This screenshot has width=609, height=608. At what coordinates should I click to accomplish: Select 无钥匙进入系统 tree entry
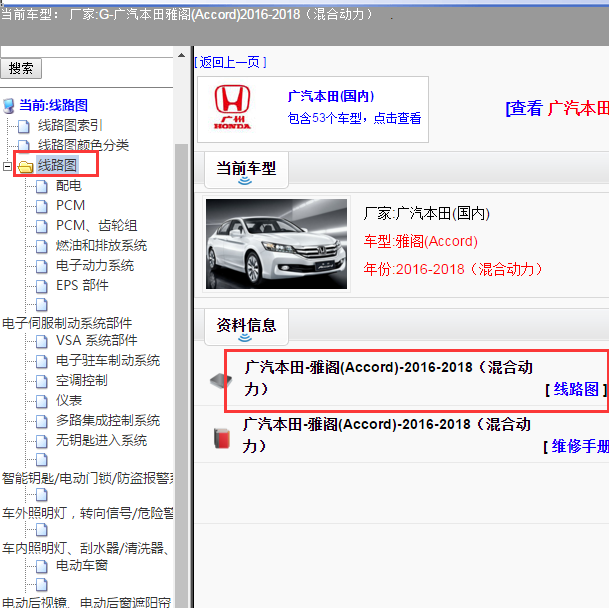pyautogui.click(x=101, y=440)
